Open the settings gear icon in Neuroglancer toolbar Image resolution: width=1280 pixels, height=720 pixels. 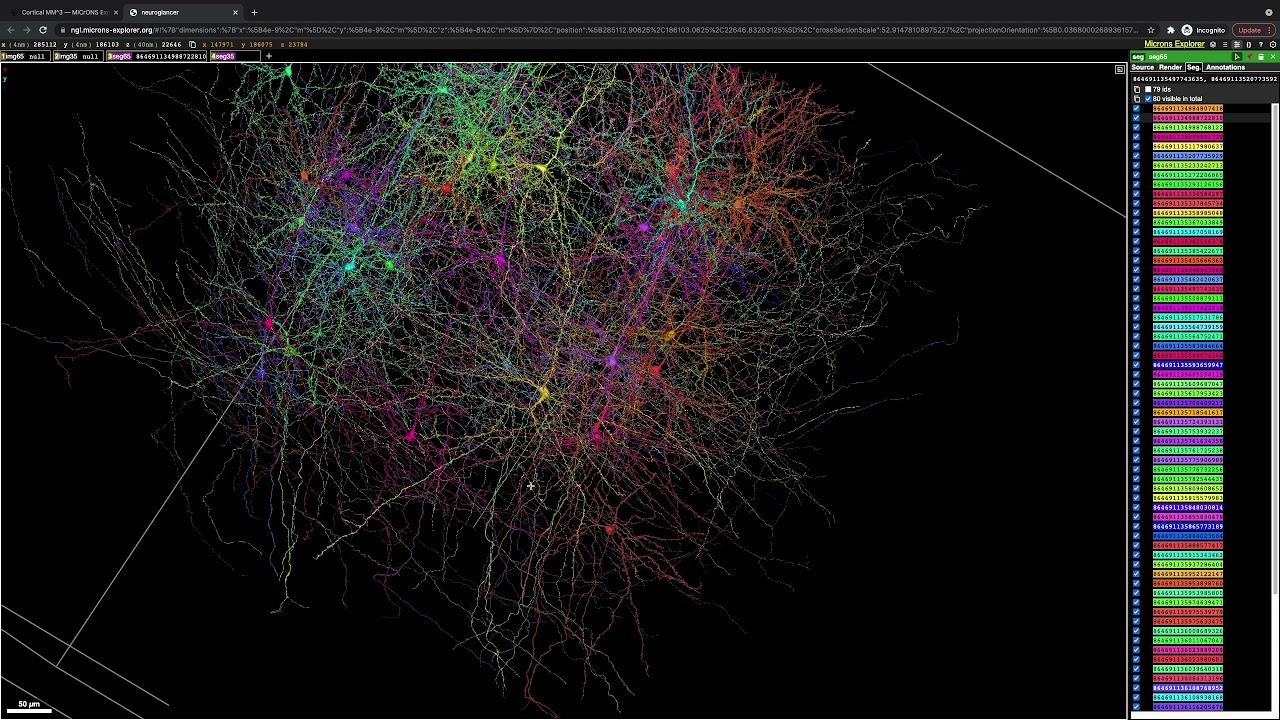click(x=1273, y=45)
